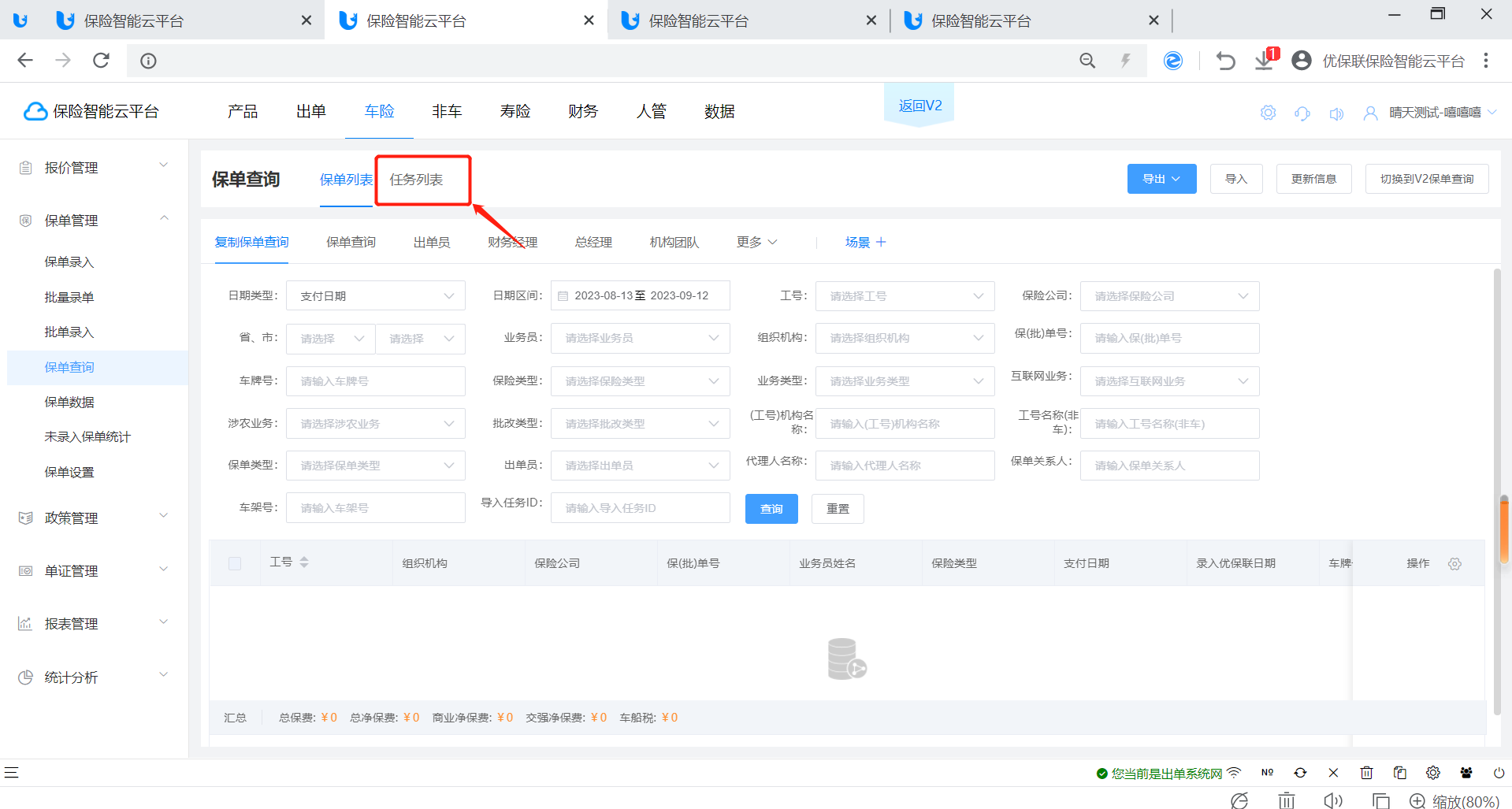
Task: Click the lightning speed-mode icon in the address bar
Action: pos(1126,61)
